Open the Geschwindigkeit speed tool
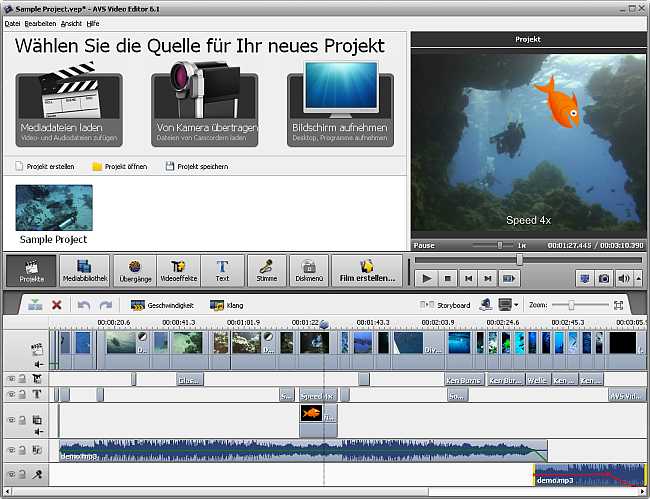650x499 pixels. 162,305
